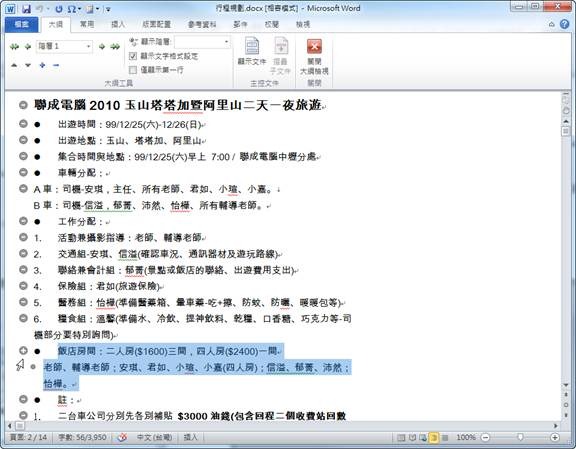
Task: Switch to Web Layout view icon
Action: (423, 437)
